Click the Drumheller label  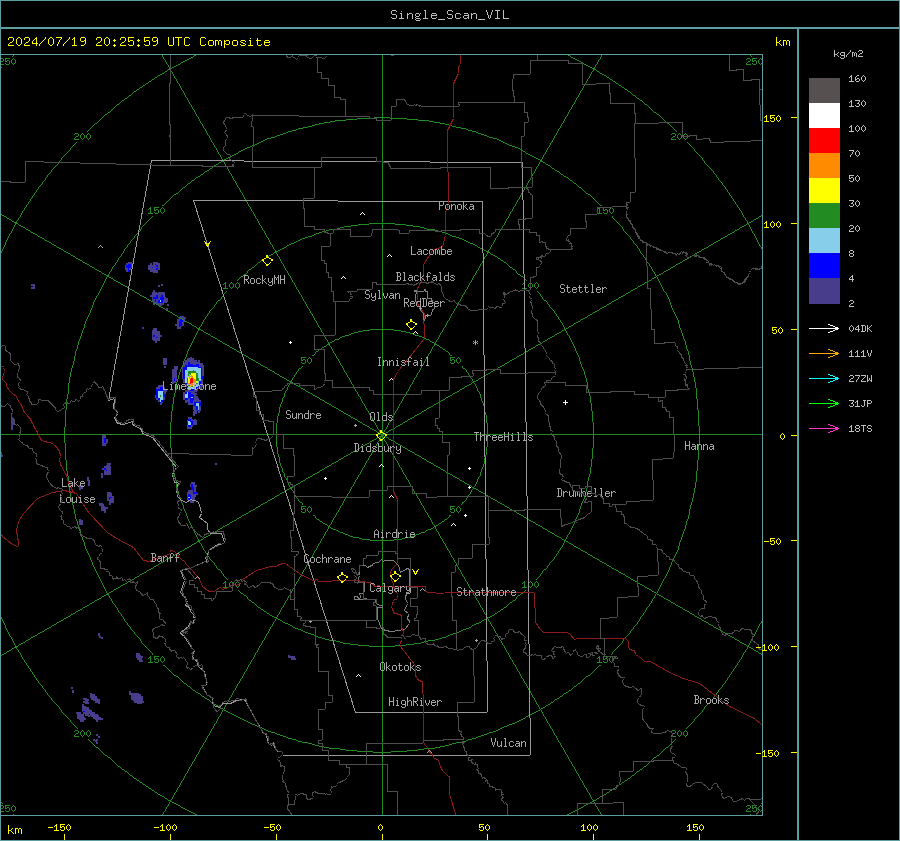tap(586, 493)
